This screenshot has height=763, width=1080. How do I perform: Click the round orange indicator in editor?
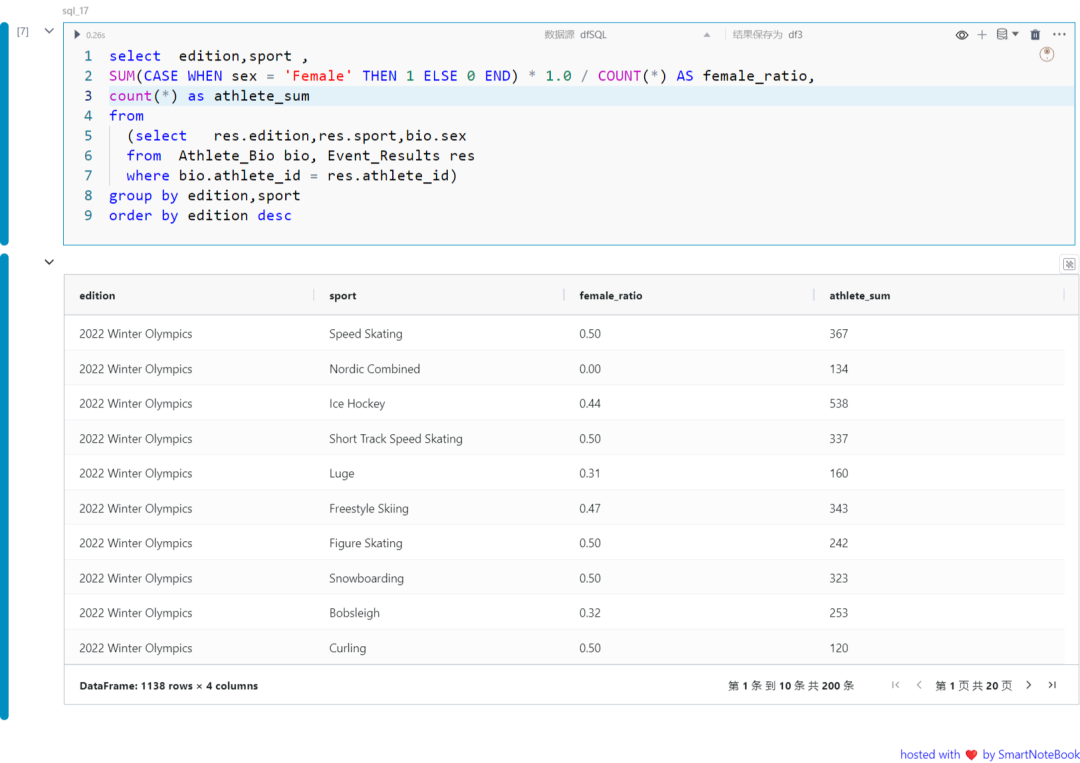1047,55
